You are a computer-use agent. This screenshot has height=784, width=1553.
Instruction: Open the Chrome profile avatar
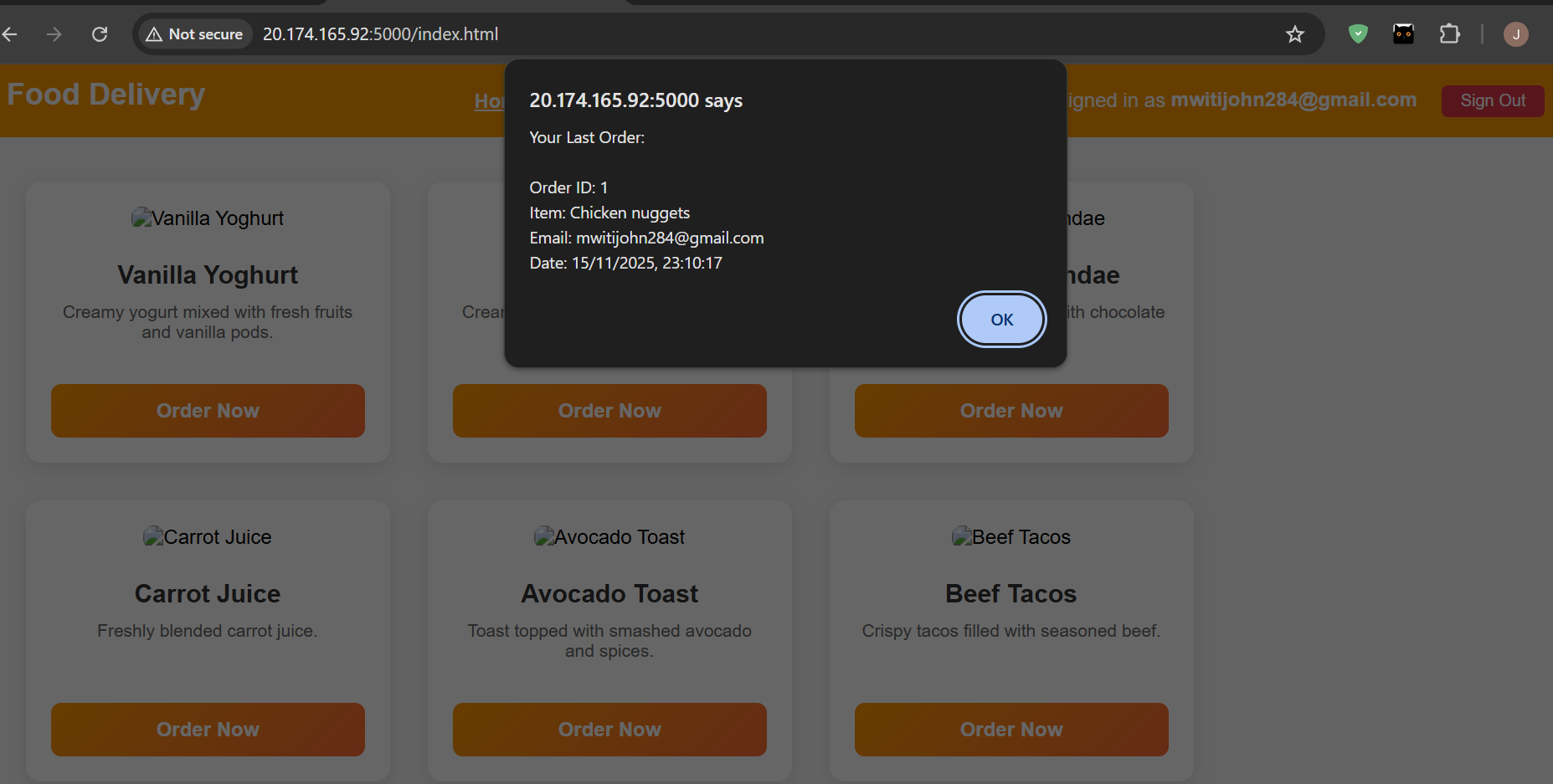(1515, 34)
